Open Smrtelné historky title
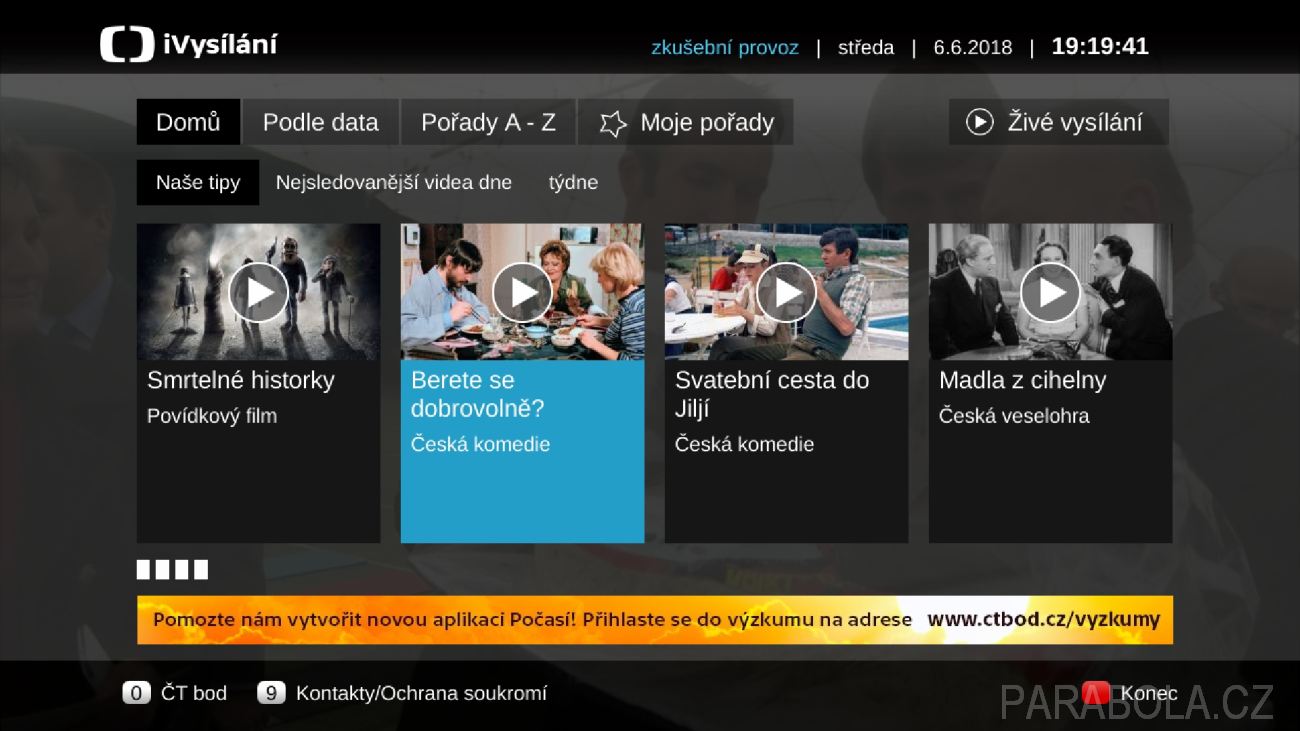The height and width of the screenshot is (731, 1300). 241,380
